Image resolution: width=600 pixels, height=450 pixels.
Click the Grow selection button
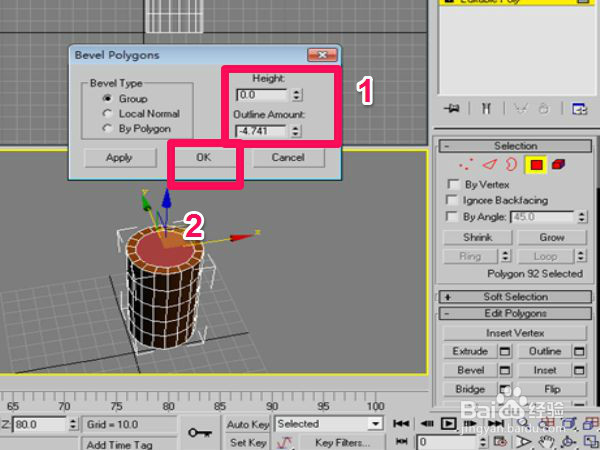pos(552,237)
